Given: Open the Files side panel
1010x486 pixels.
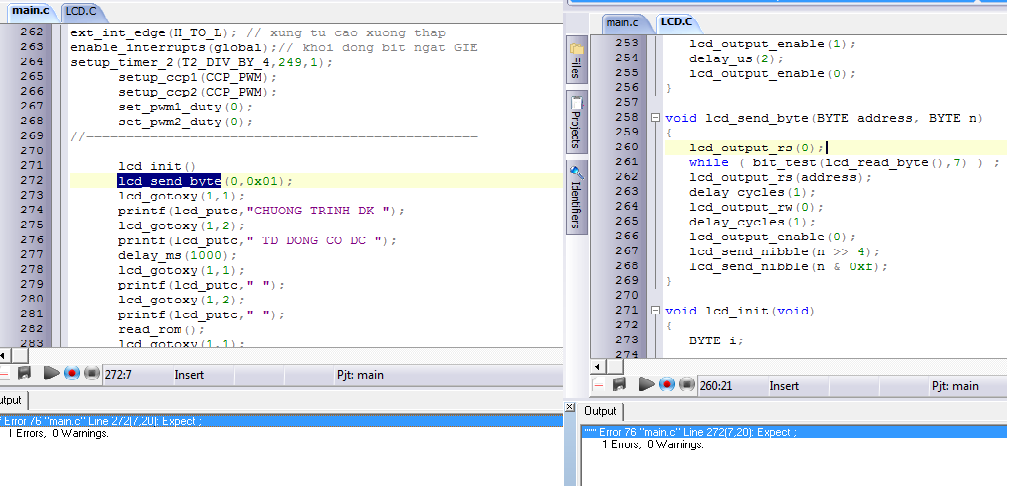Looking at the screenshot, I should (576, 59).
